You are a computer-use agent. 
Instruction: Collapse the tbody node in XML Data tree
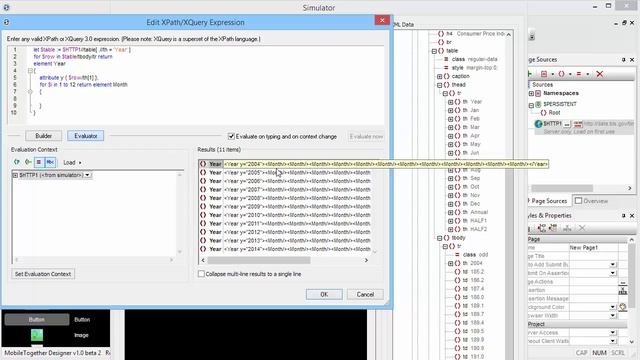(x=440, y=238)
